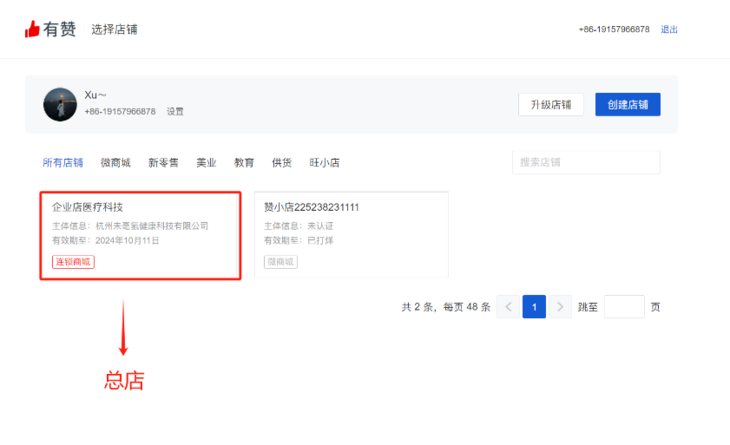Open the 设置 settings link
This screenshot has width=730, height=445.
click(175, 112)
